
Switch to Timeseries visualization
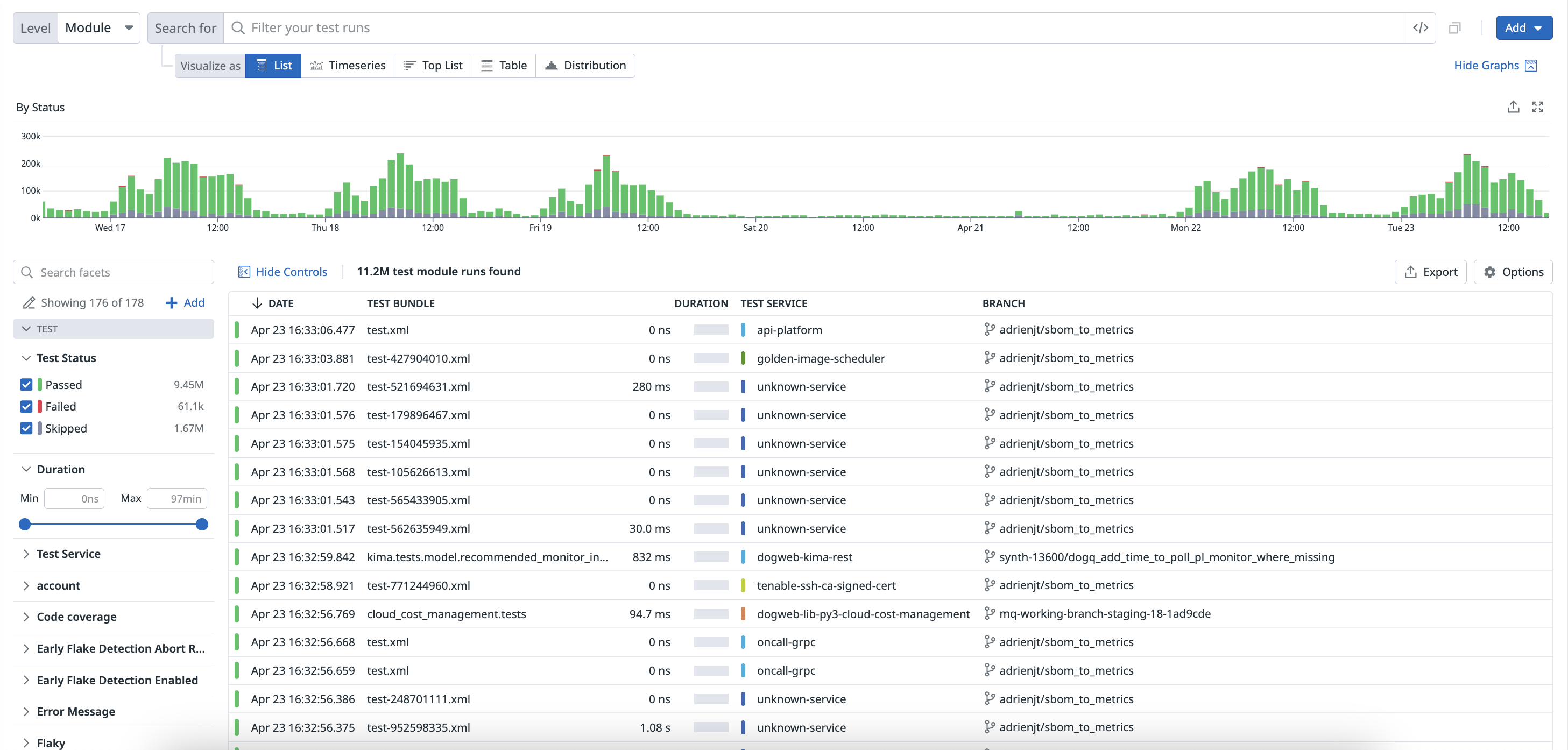[x=348, y=66]
